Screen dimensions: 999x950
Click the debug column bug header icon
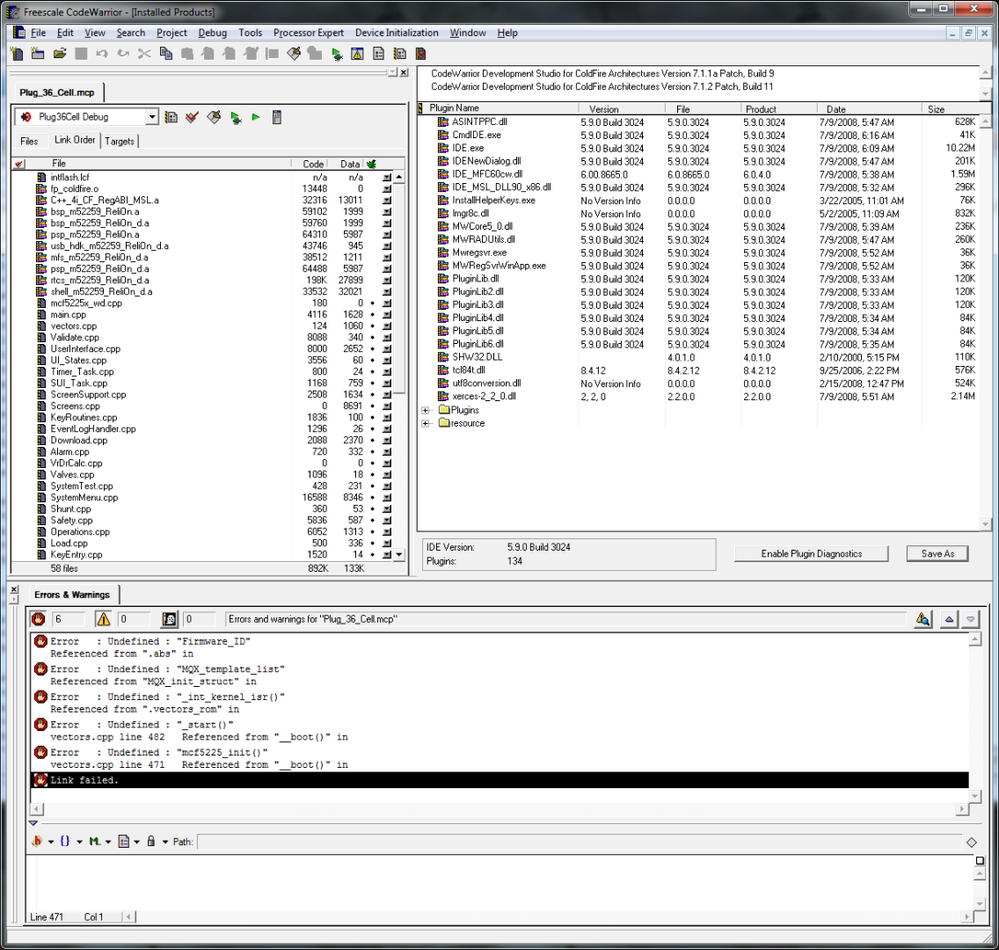pyautogui.click(x=371, y=164)
